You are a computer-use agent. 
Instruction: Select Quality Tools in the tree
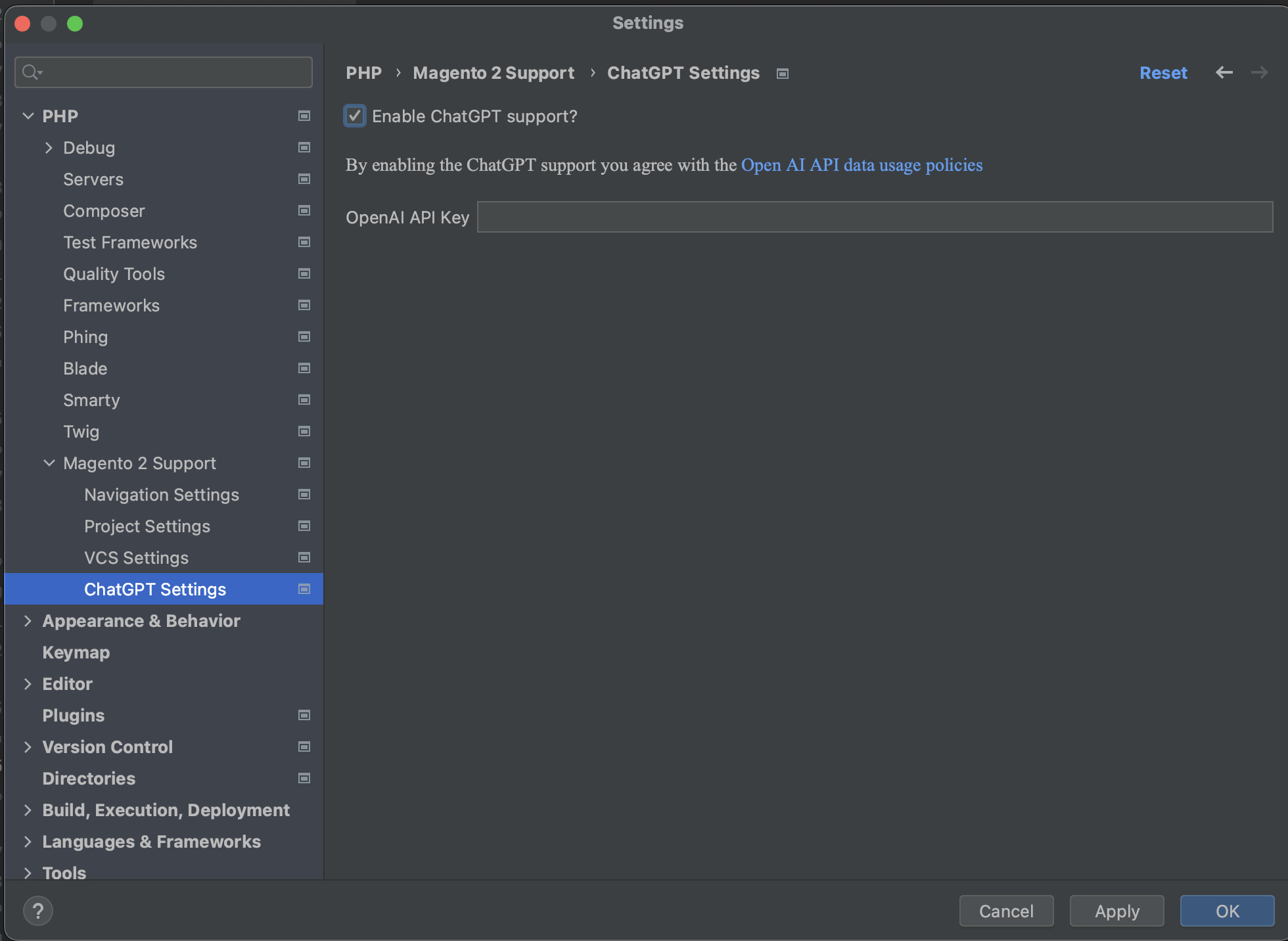click(x=114, y=274)
